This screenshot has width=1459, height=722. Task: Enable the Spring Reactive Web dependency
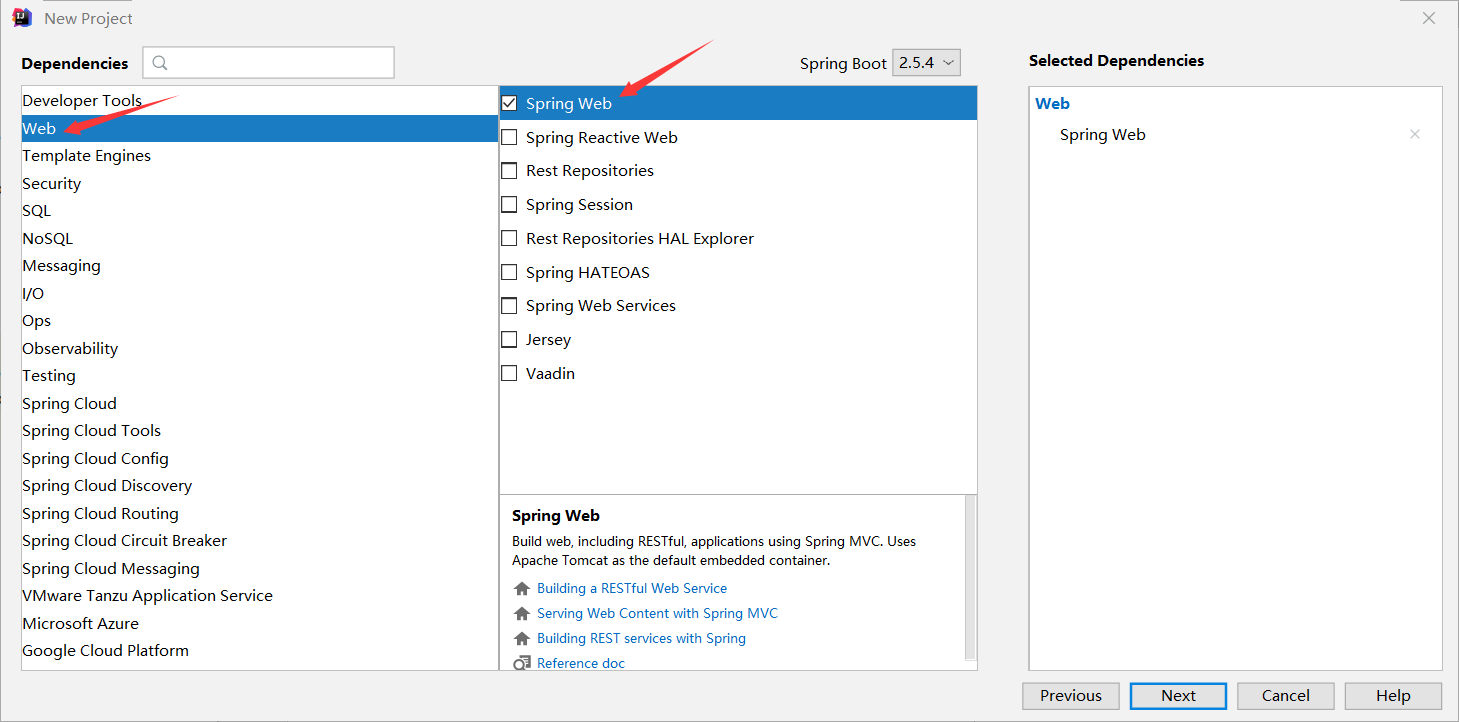click(x=509, y=137)
